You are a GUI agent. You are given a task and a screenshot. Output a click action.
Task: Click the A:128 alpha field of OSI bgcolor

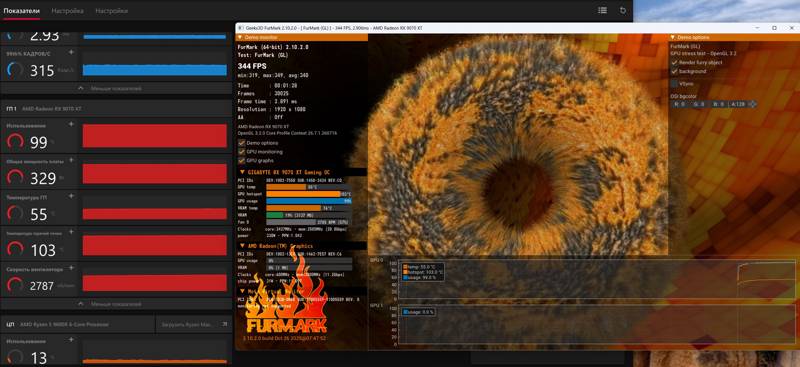[x=738, y=104]
